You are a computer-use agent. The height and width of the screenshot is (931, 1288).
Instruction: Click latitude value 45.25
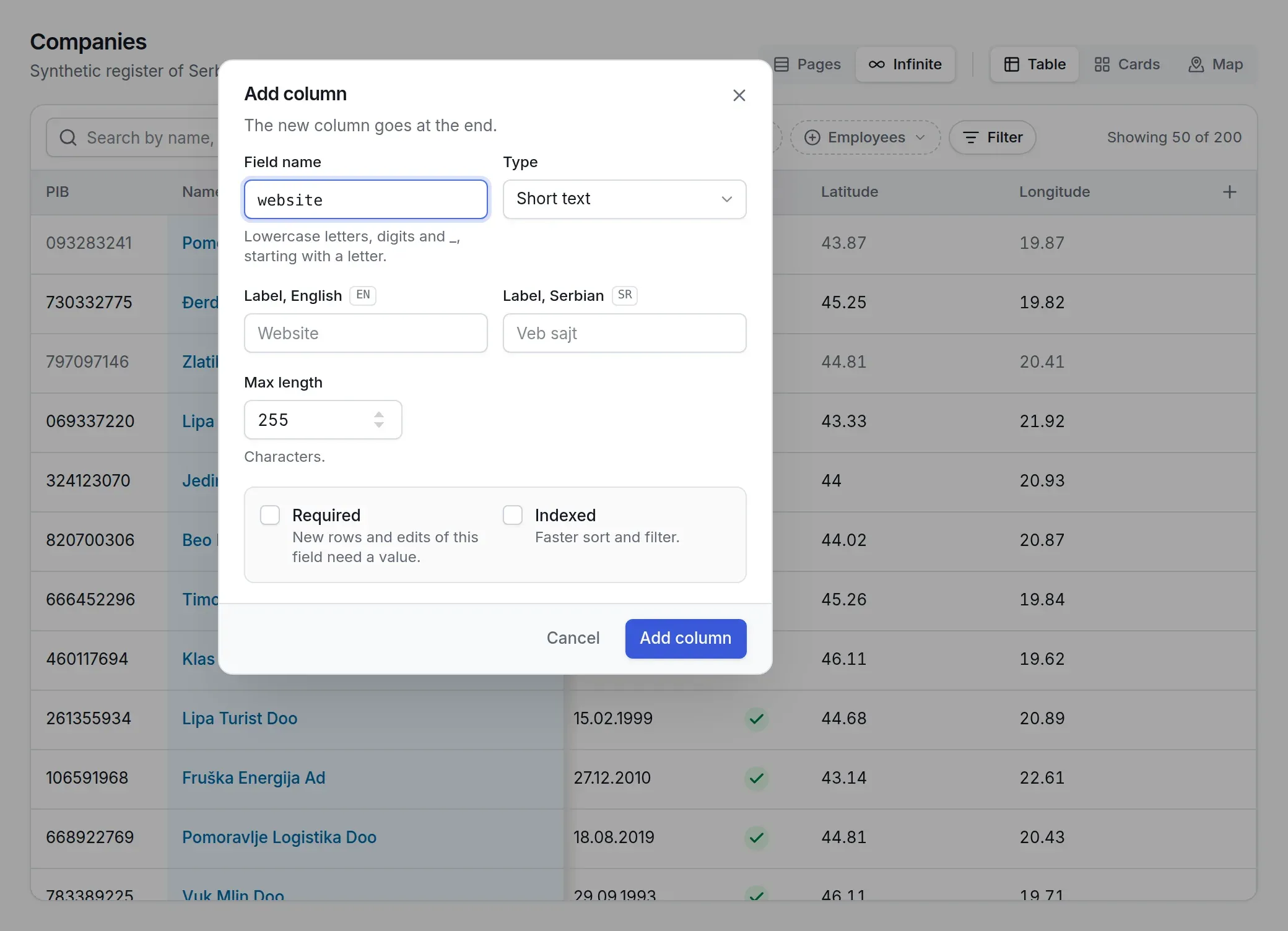point(843,303)
